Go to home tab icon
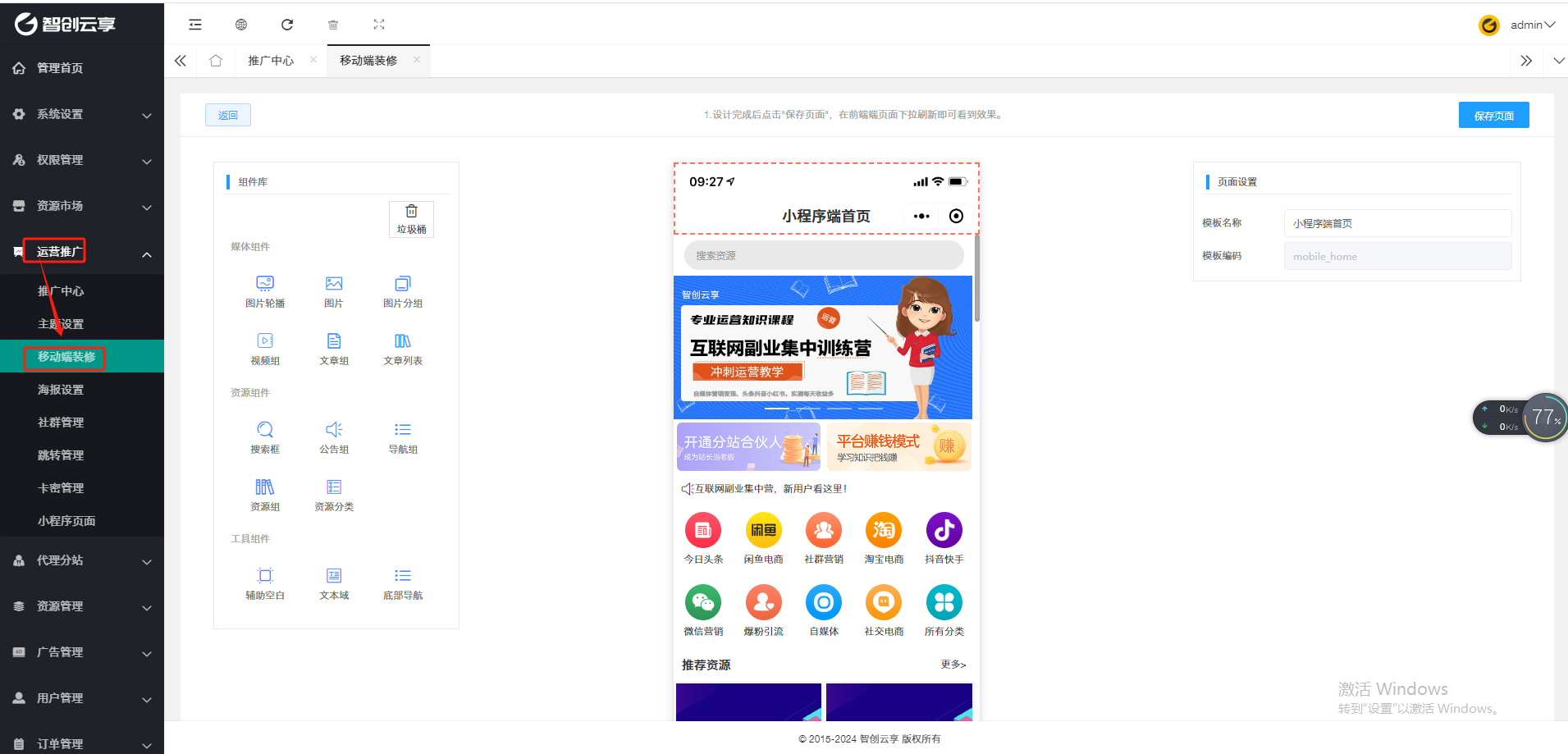 click(216, 61)
